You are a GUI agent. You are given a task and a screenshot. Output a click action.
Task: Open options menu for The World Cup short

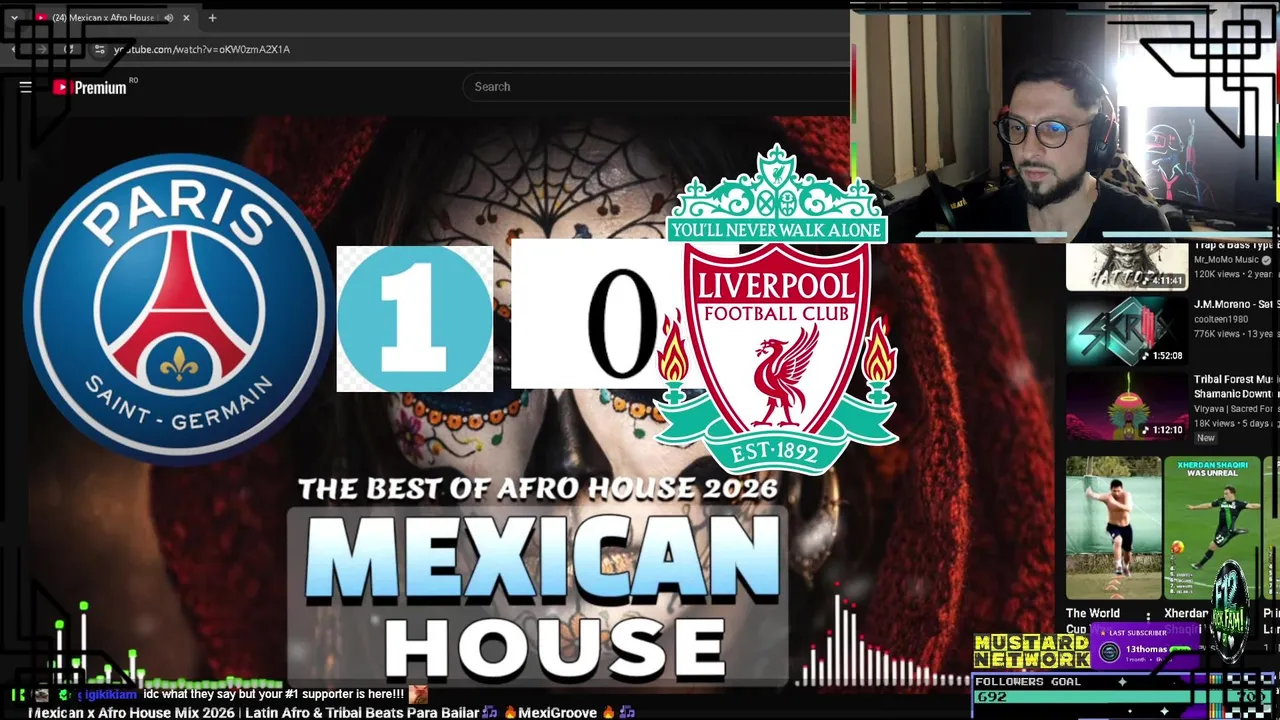click(x=1148, y=616)
